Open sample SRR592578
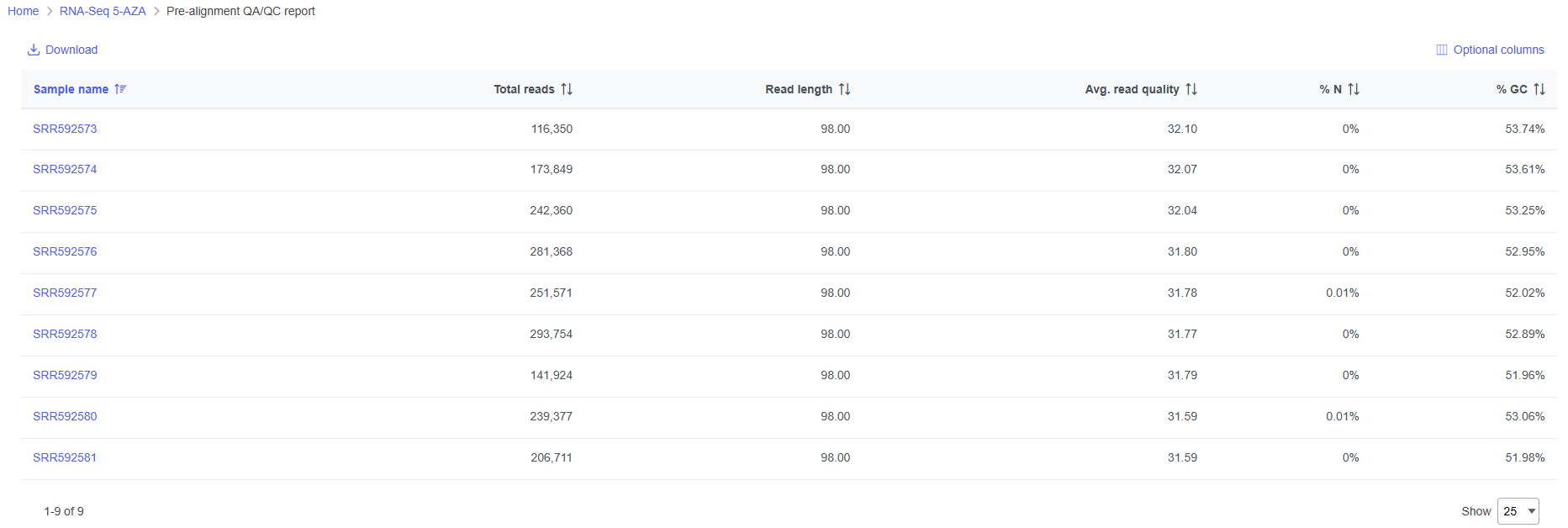This screenshot has height=528, width=1568. pos(65,334)
